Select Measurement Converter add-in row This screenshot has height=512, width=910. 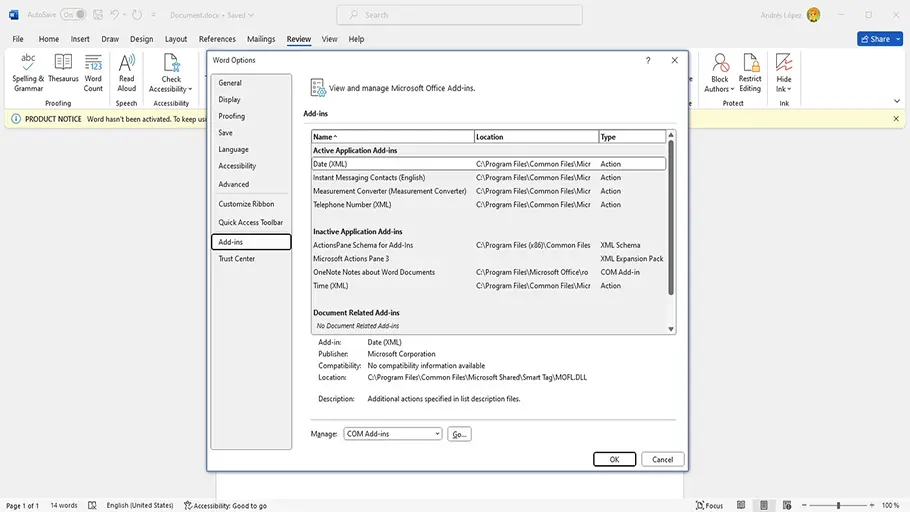[390, 191]
